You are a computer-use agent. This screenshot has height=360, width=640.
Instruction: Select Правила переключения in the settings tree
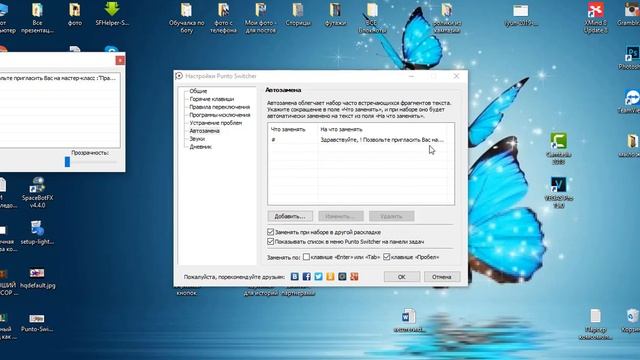click(220, 107)
